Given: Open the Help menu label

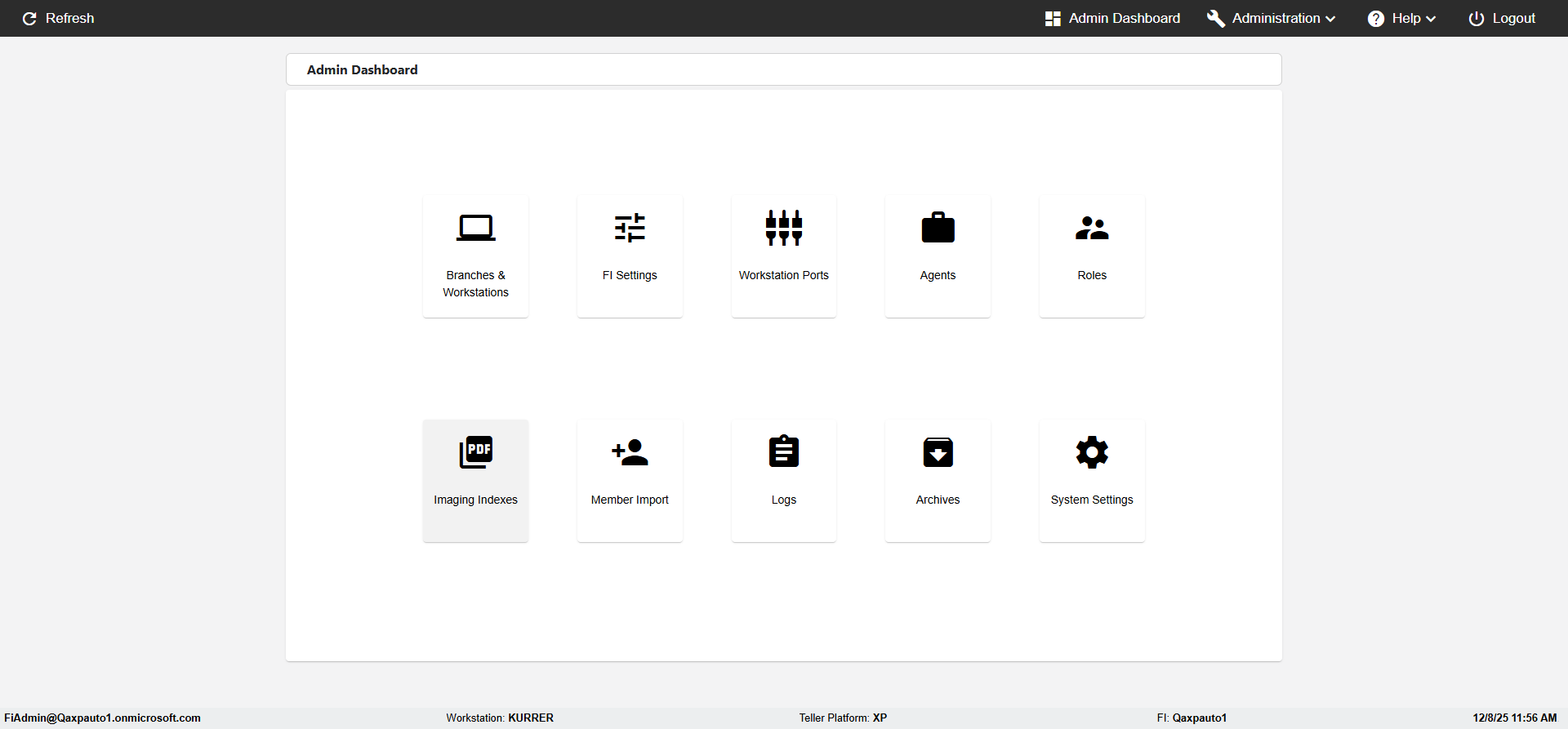Looking at the screenshot, I should 1406,18.
